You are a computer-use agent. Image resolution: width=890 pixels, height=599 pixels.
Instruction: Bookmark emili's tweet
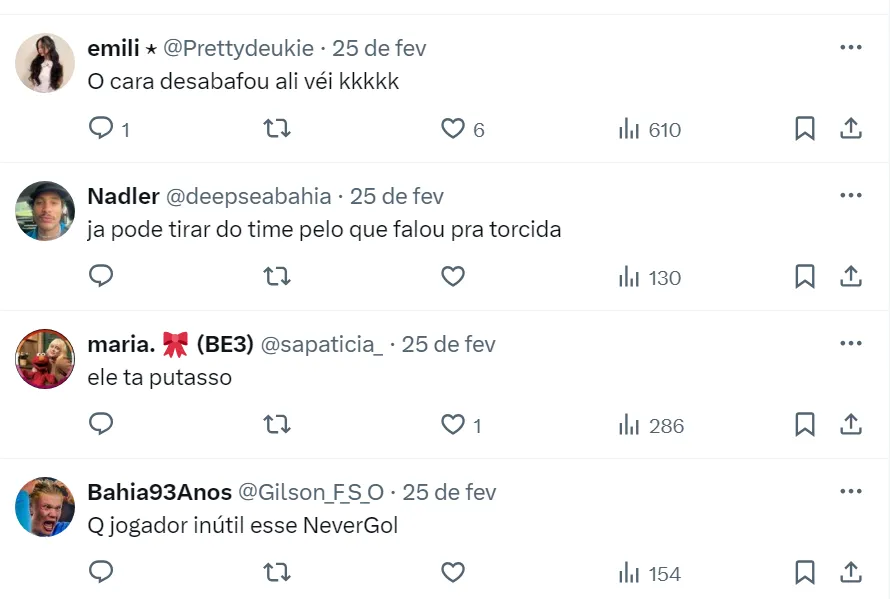(x=804, y=129)
